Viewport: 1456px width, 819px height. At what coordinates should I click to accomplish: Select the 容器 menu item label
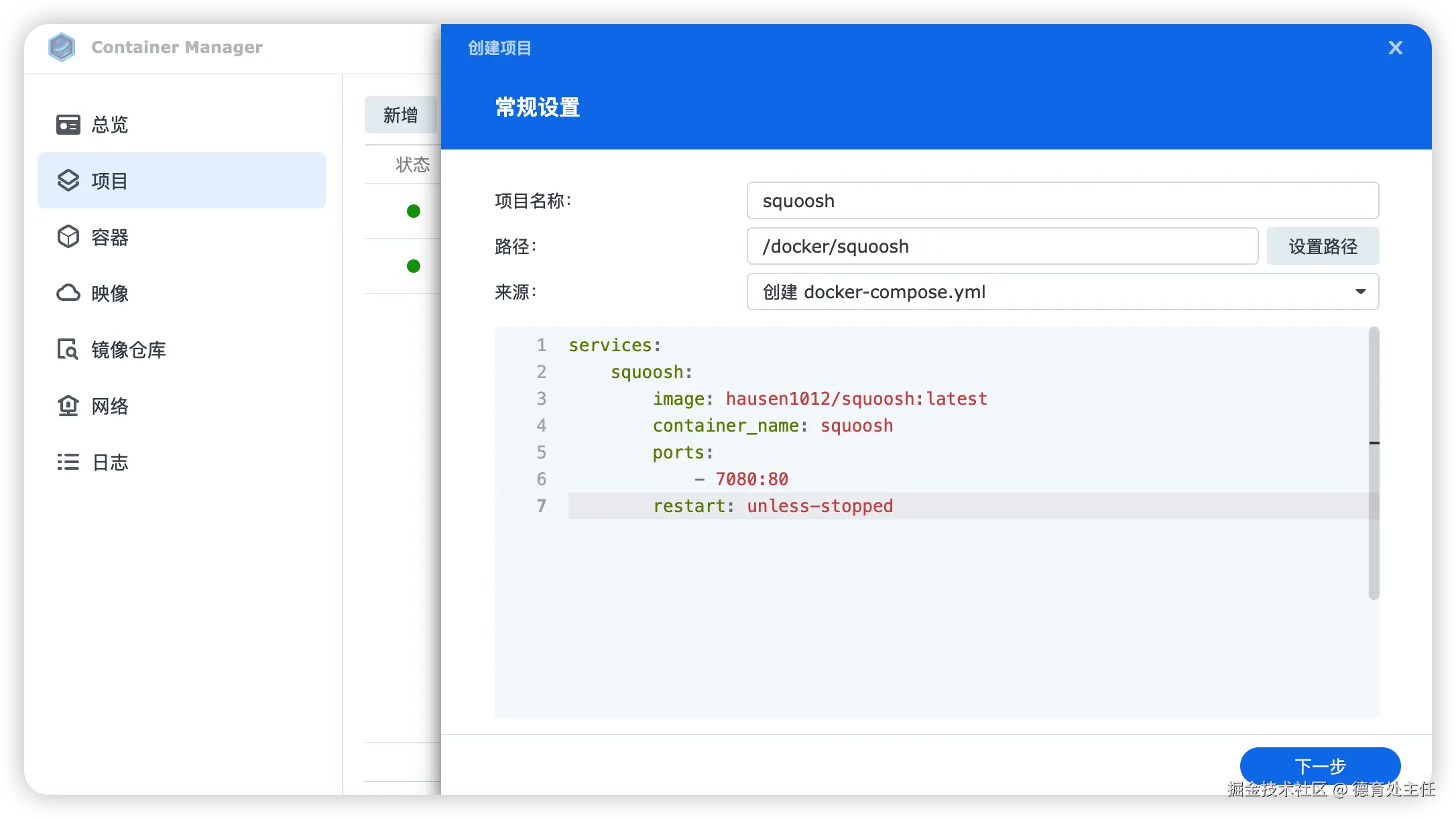110,237
